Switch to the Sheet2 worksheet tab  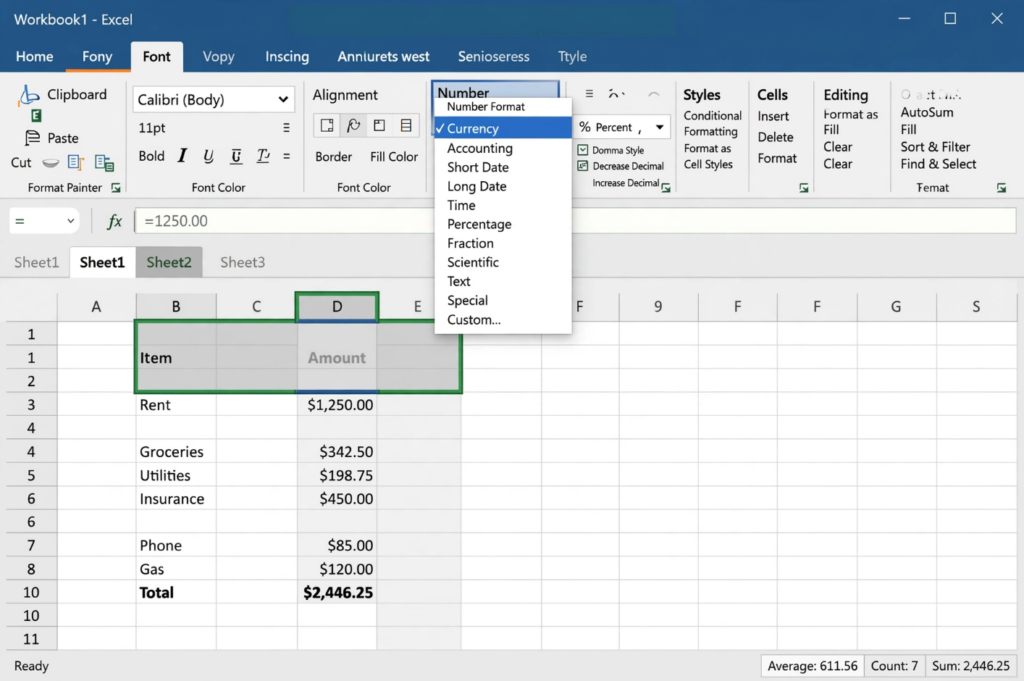tap(168, 262)
